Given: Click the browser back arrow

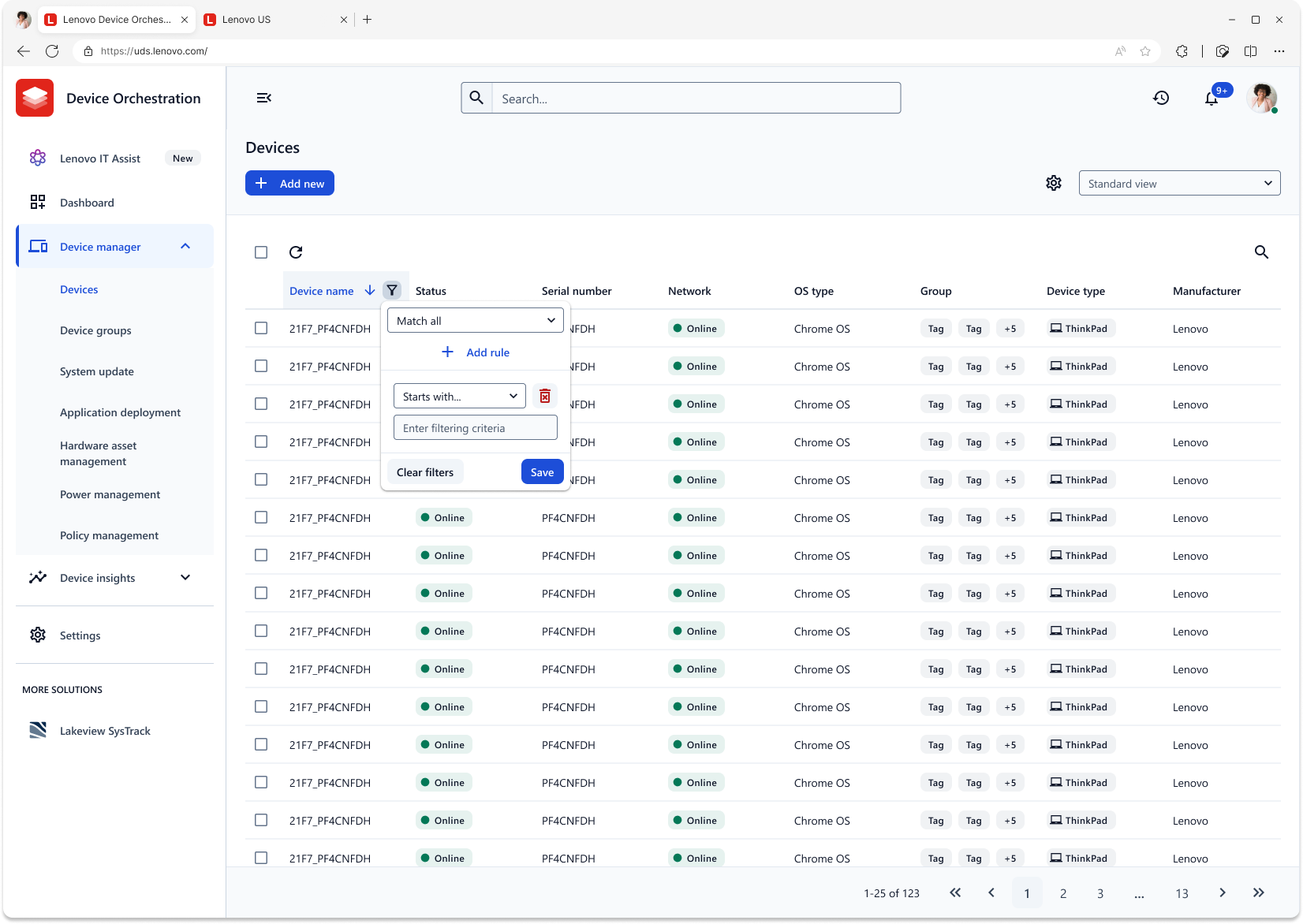Looking at the screenshot, I should [x=24, y=51].
